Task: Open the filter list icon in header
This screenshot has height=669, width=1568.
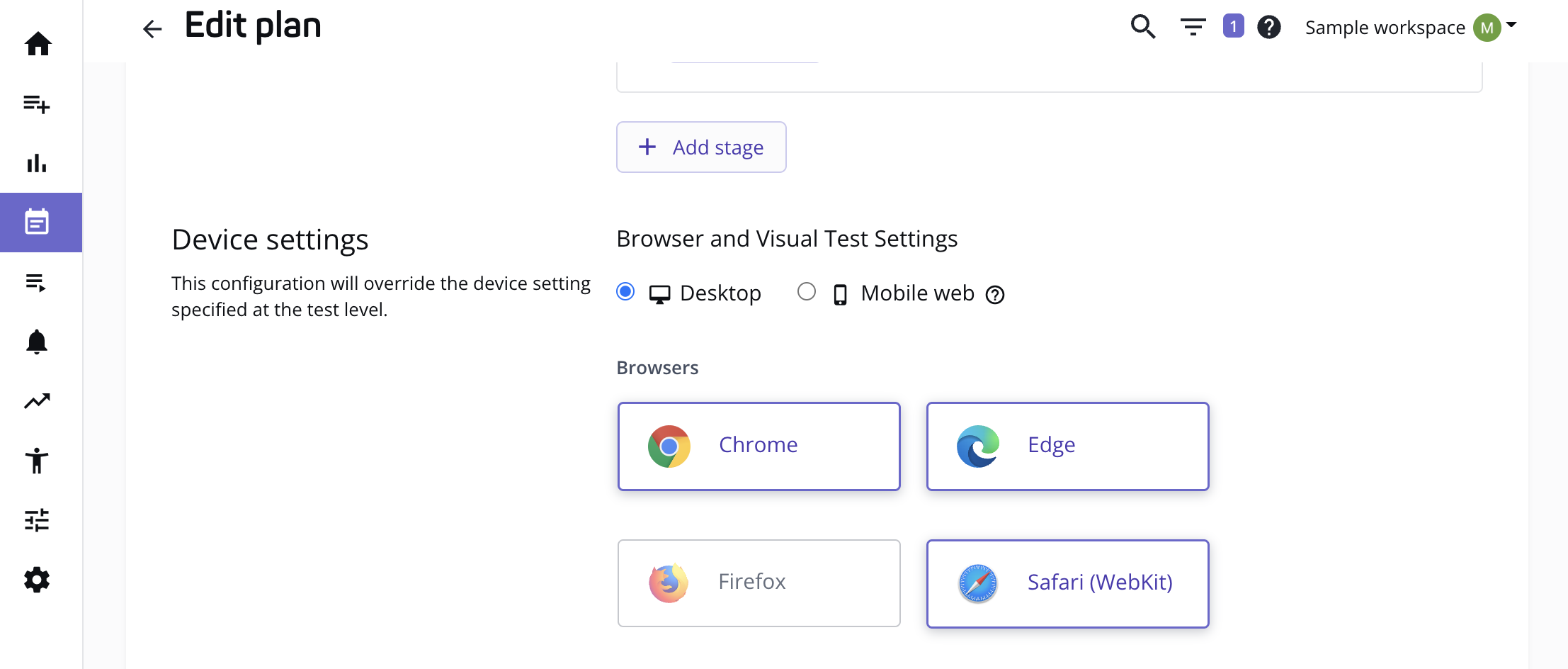Action: [1193, 28]
